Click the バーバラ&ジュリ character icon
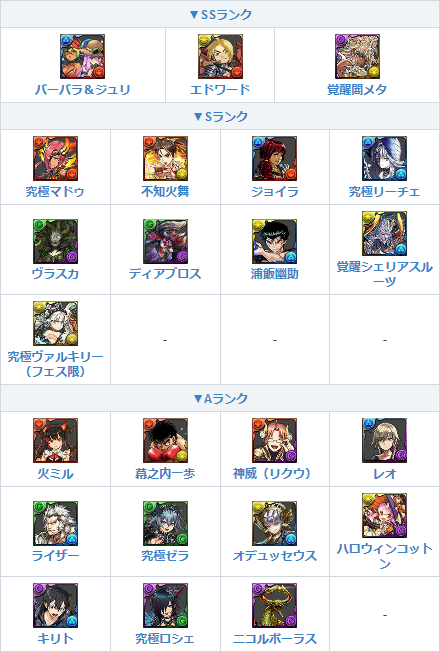The height and width of the screenshot is (652, 440). [x=82, y=56]
